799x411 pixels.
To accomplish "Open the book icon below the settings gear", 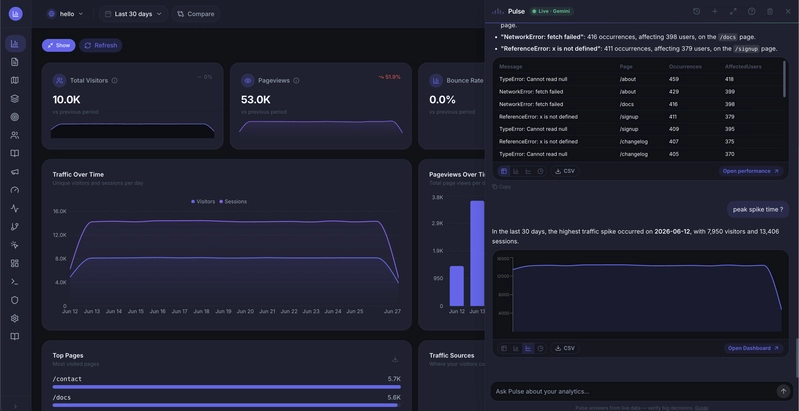I will tap(15, 337).
